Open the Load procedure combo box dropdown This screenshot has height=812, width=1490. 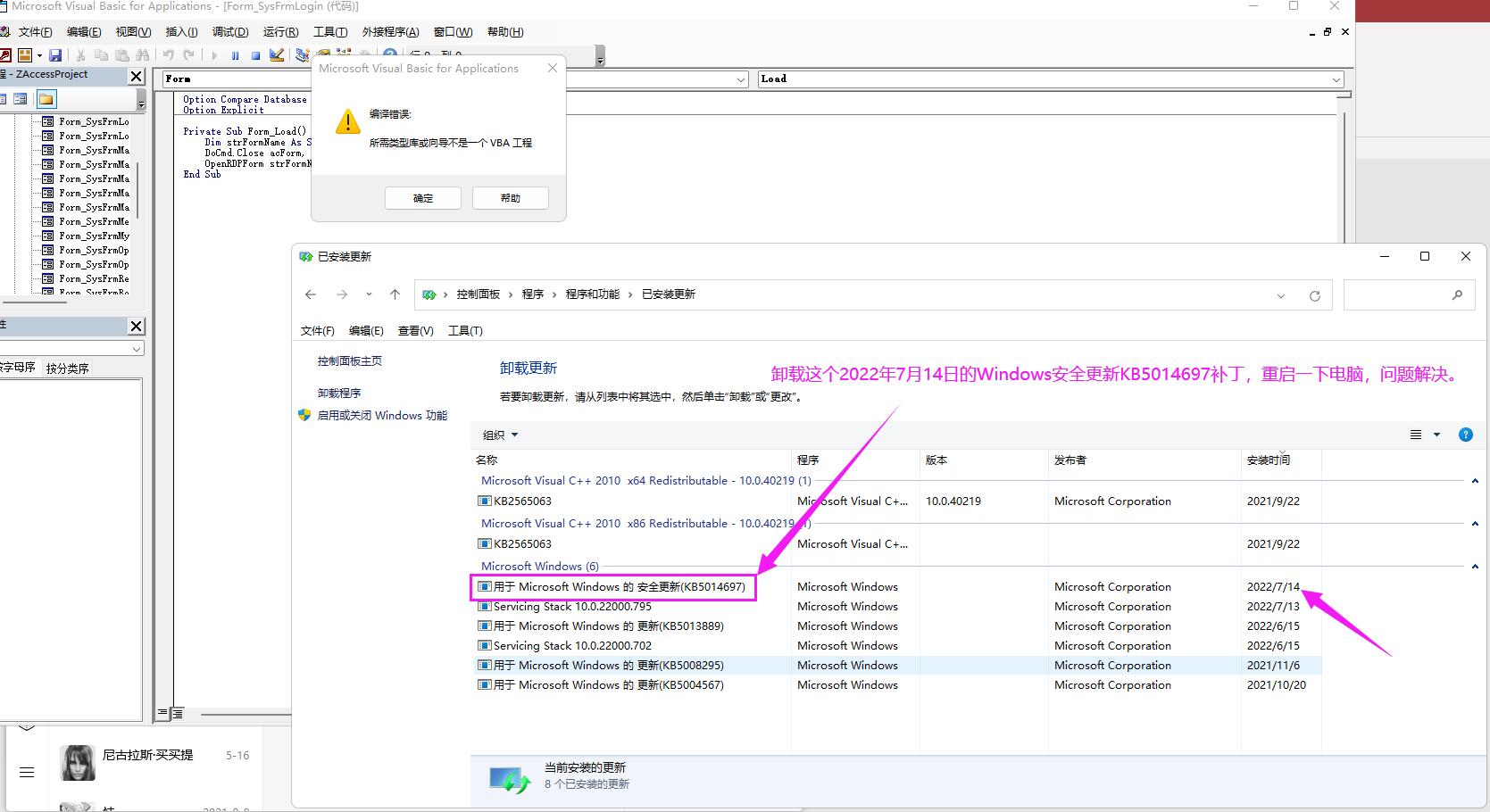coord(1336,79)
